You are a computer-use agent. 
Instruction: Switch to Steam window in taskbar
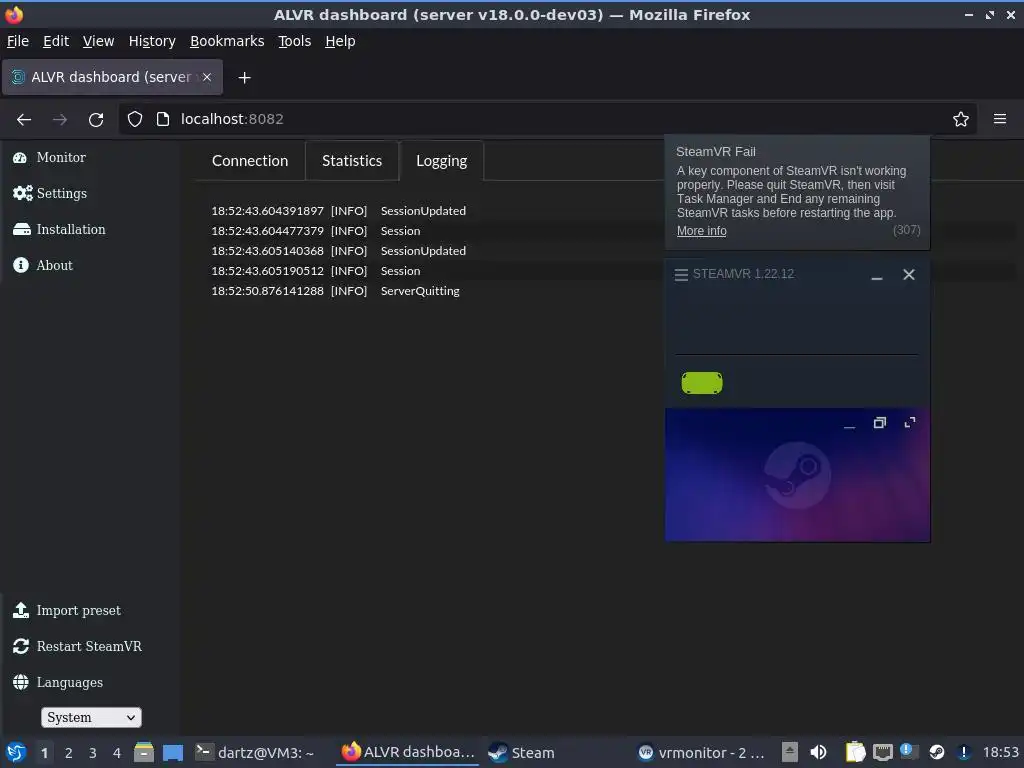(522, 752)
